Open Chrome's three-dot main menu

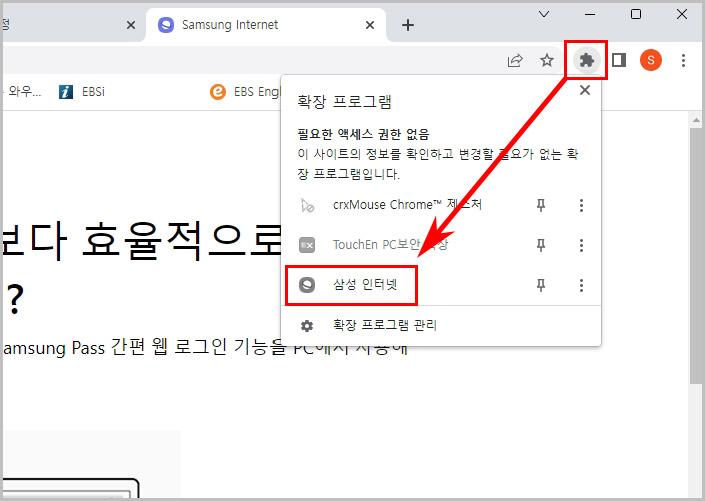683,60
